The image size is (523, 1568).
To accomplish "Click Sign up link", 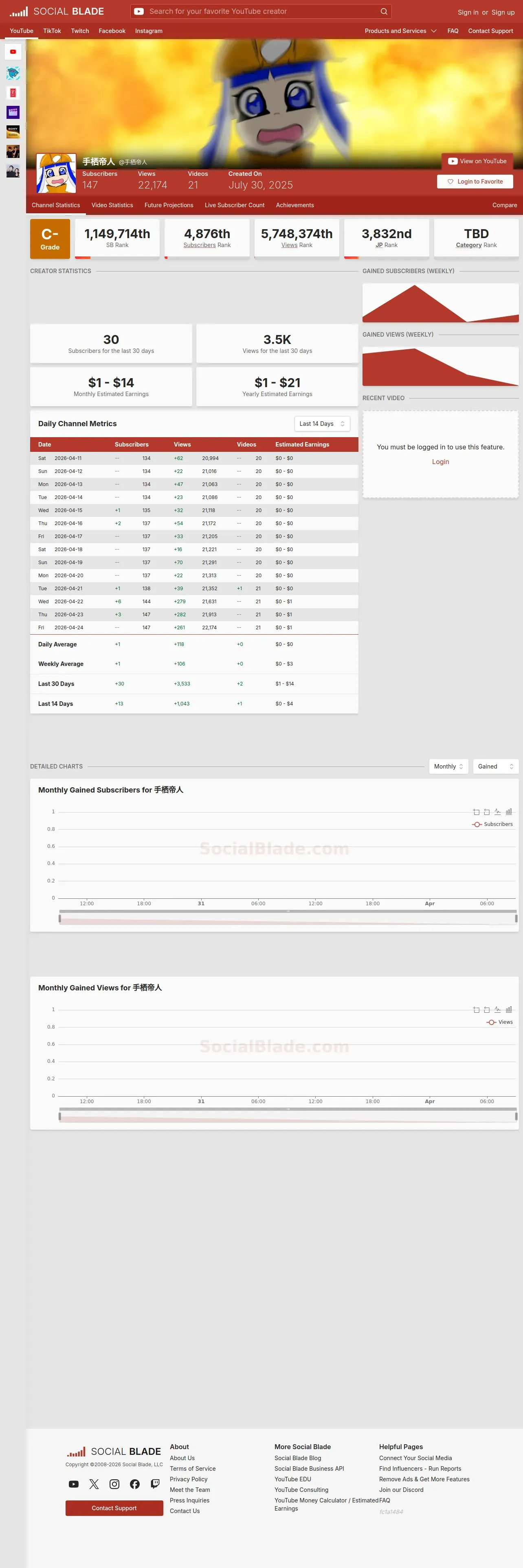I will coord(503,12).
